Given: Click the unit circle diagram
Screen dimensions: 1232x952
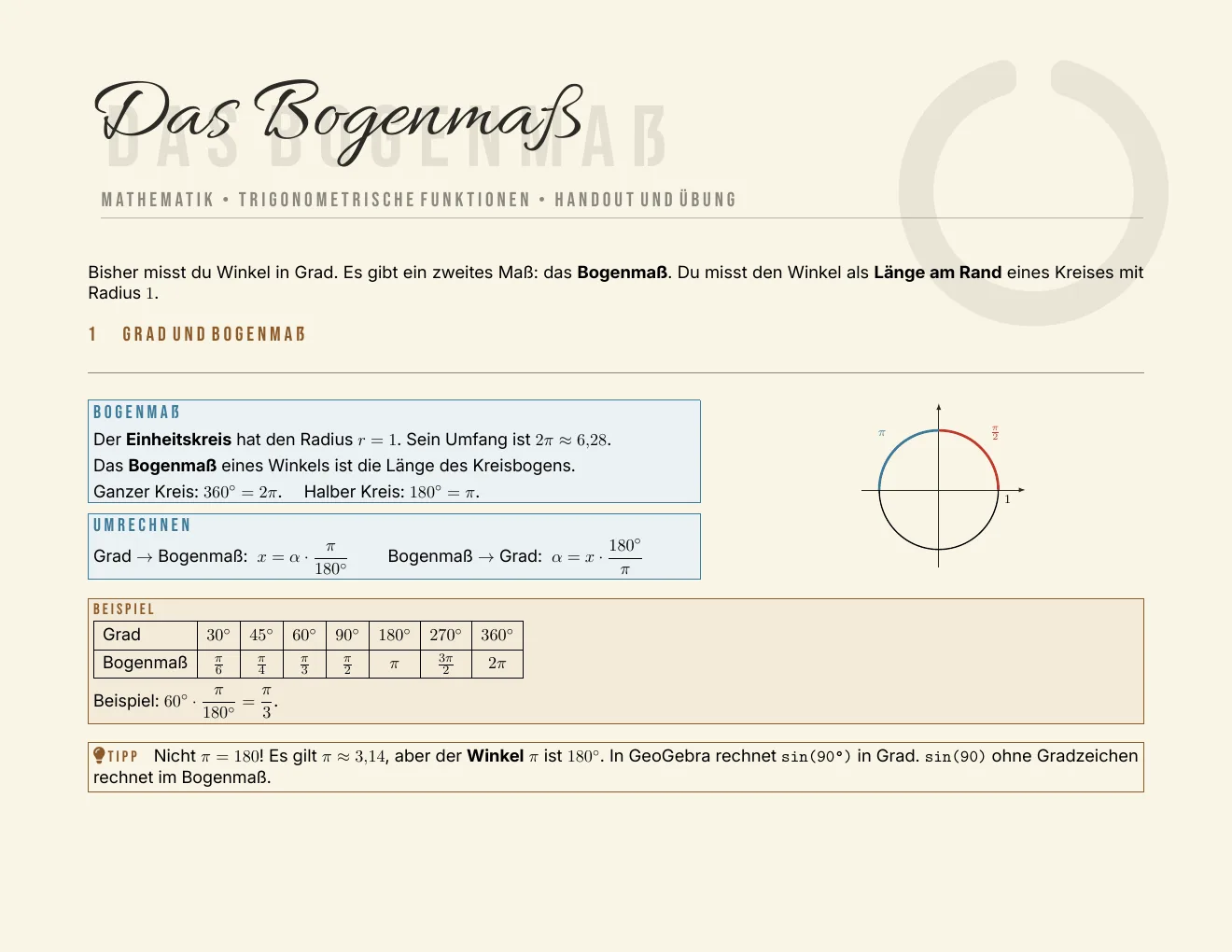Looking at the screenshot, I should tap(943, 486).
